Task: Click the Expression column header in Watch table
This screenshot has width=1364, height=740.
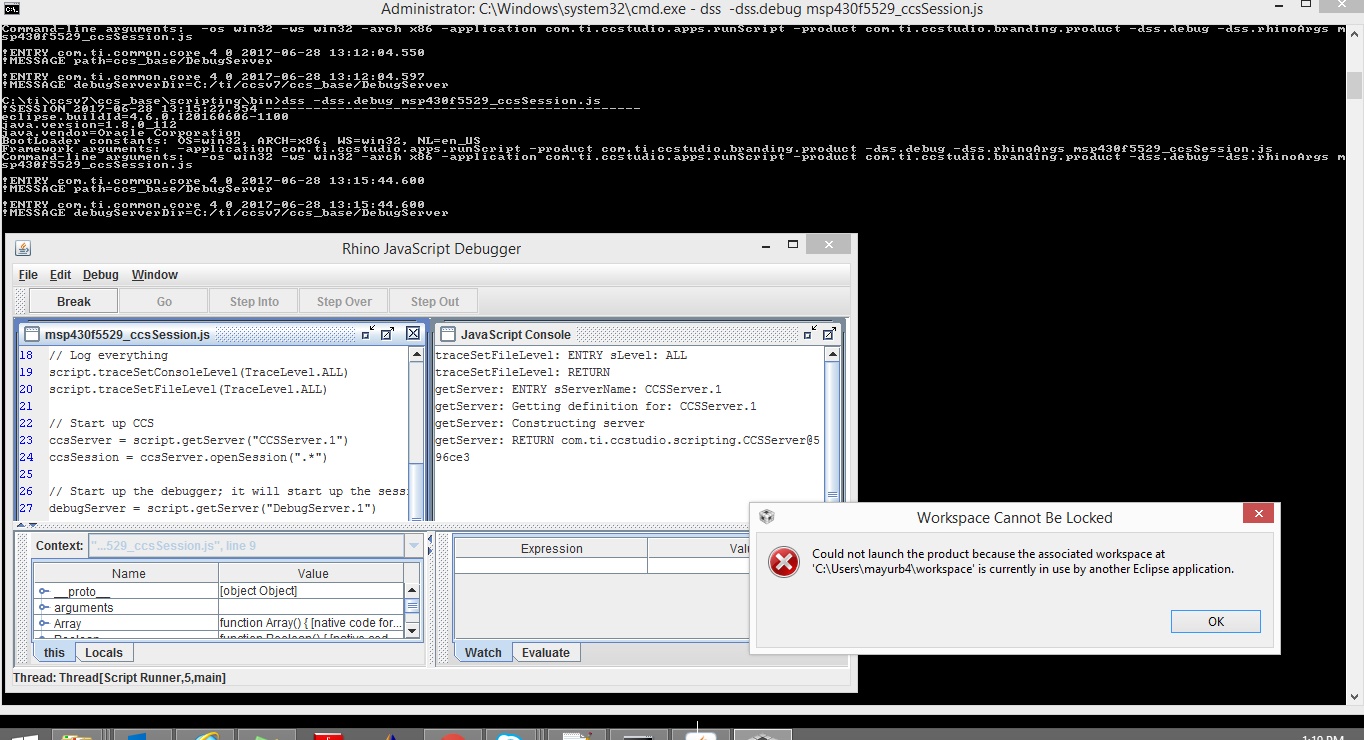Action: point(551,549)
